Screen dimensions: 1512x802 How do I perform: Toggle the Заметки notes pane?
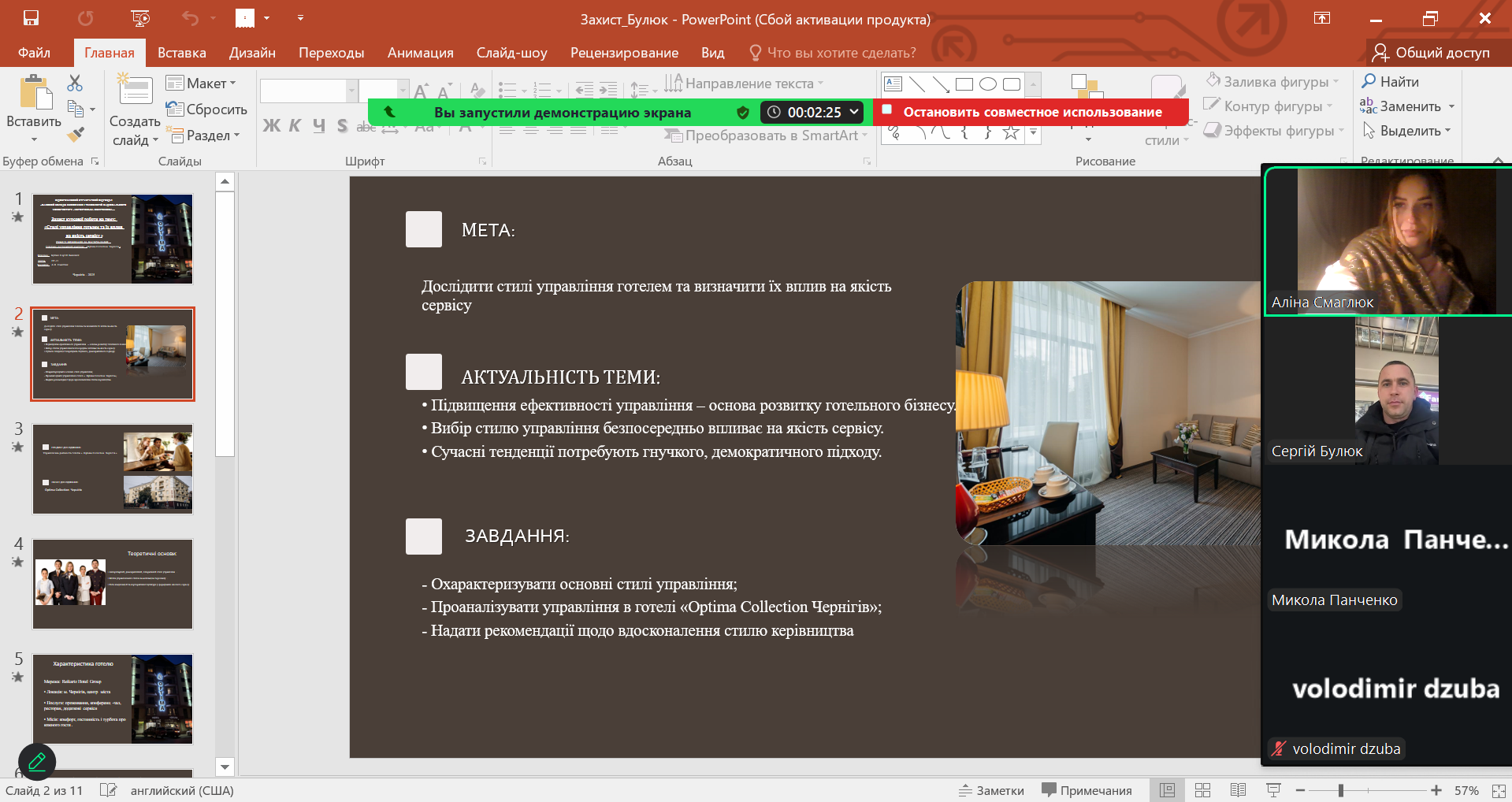point(991,790)
